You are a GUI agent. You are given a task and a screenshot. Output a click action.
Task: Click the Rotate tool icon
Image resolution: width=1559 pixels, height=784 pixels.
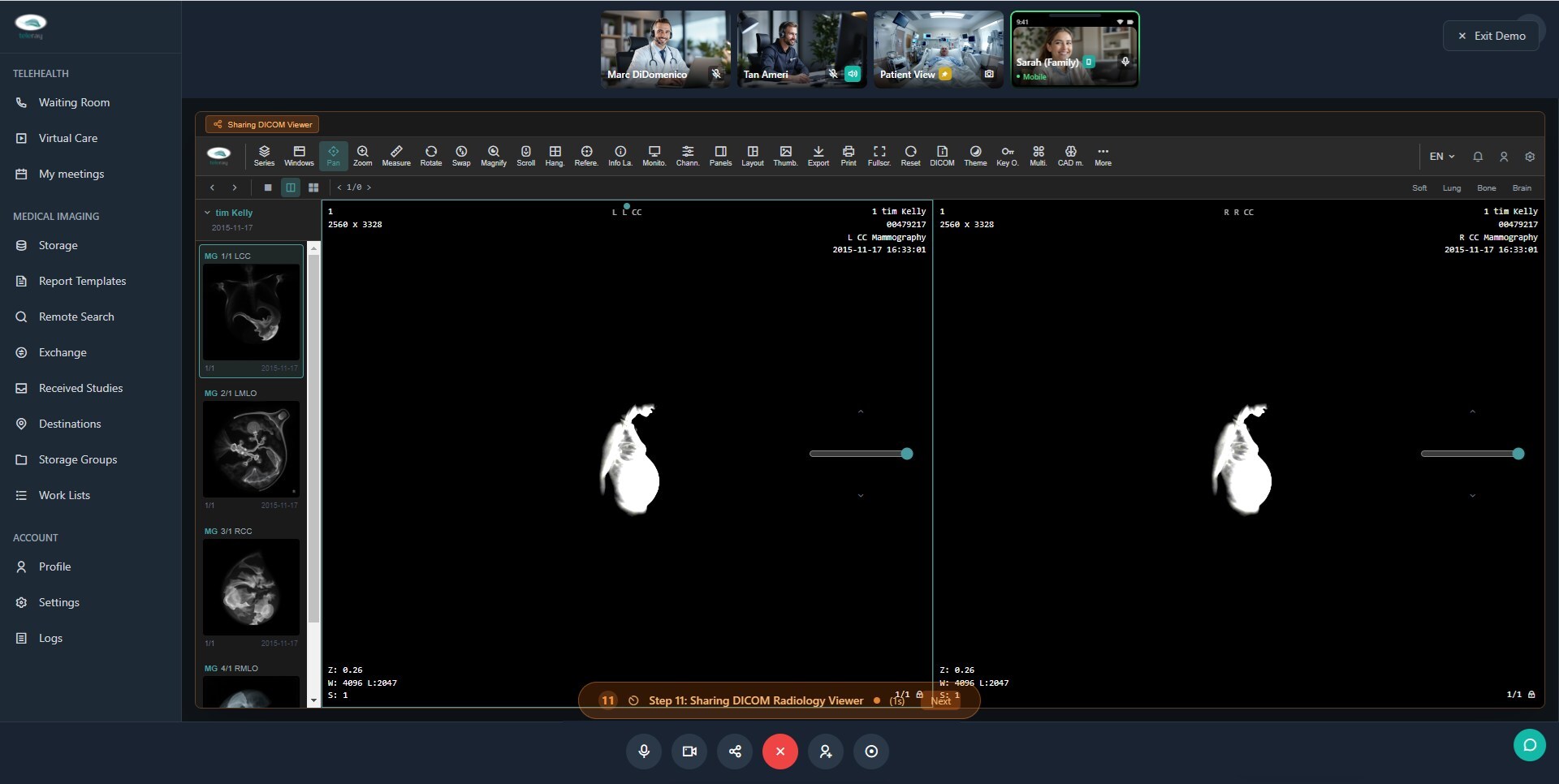[x=430, y=156]
